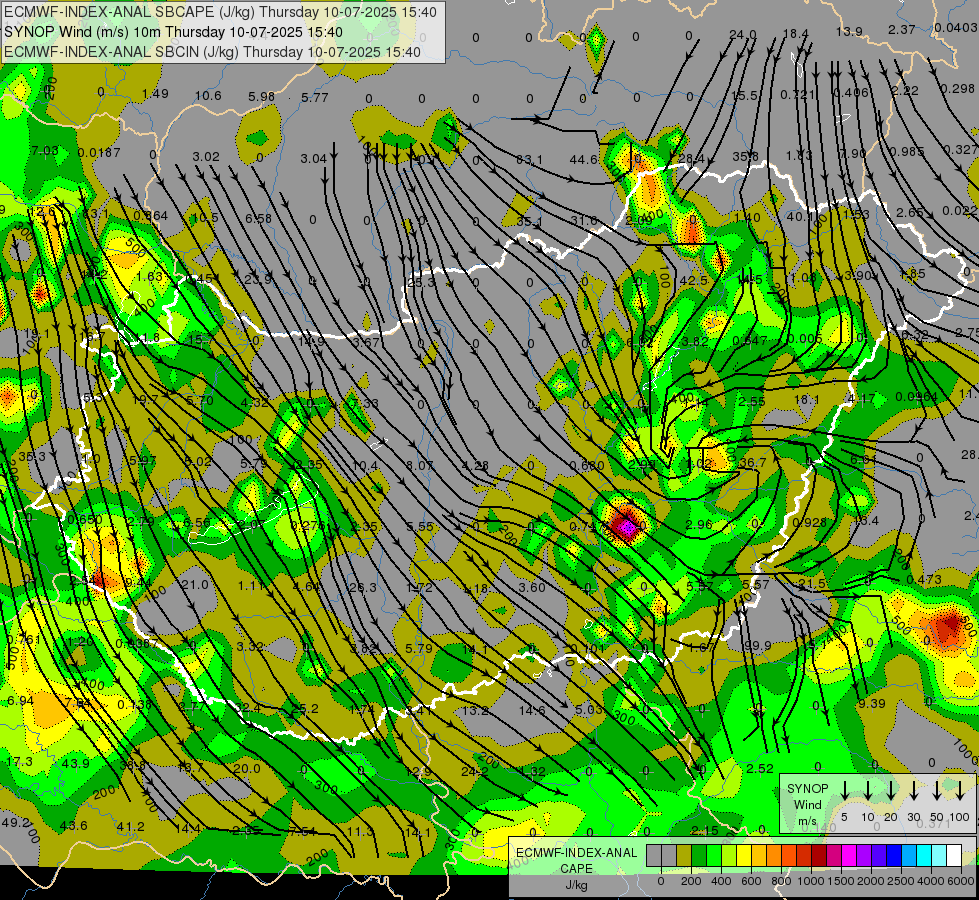
Task: Click the 800 tick label on CAPE scale
Action: pos(781,881)
